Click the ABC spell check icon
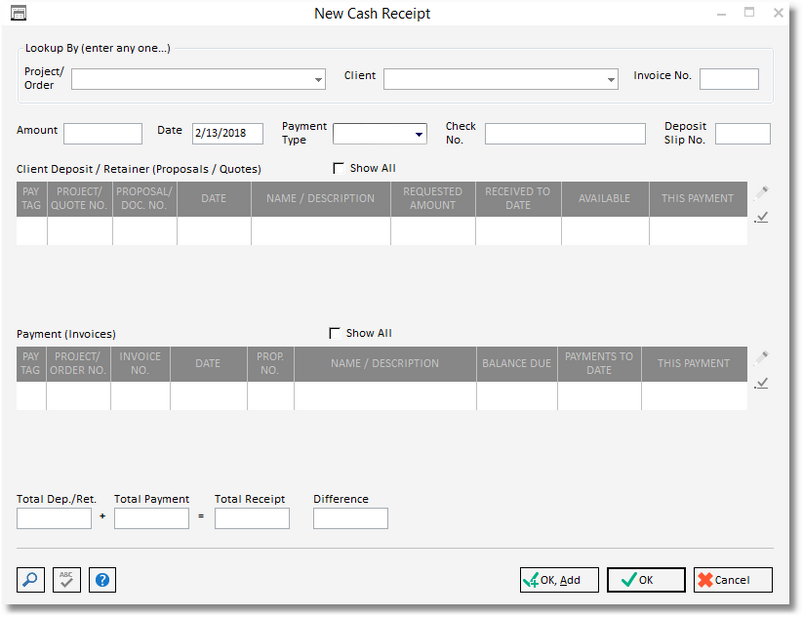Viewport: 803px width, 618px height. pos(67,580)
